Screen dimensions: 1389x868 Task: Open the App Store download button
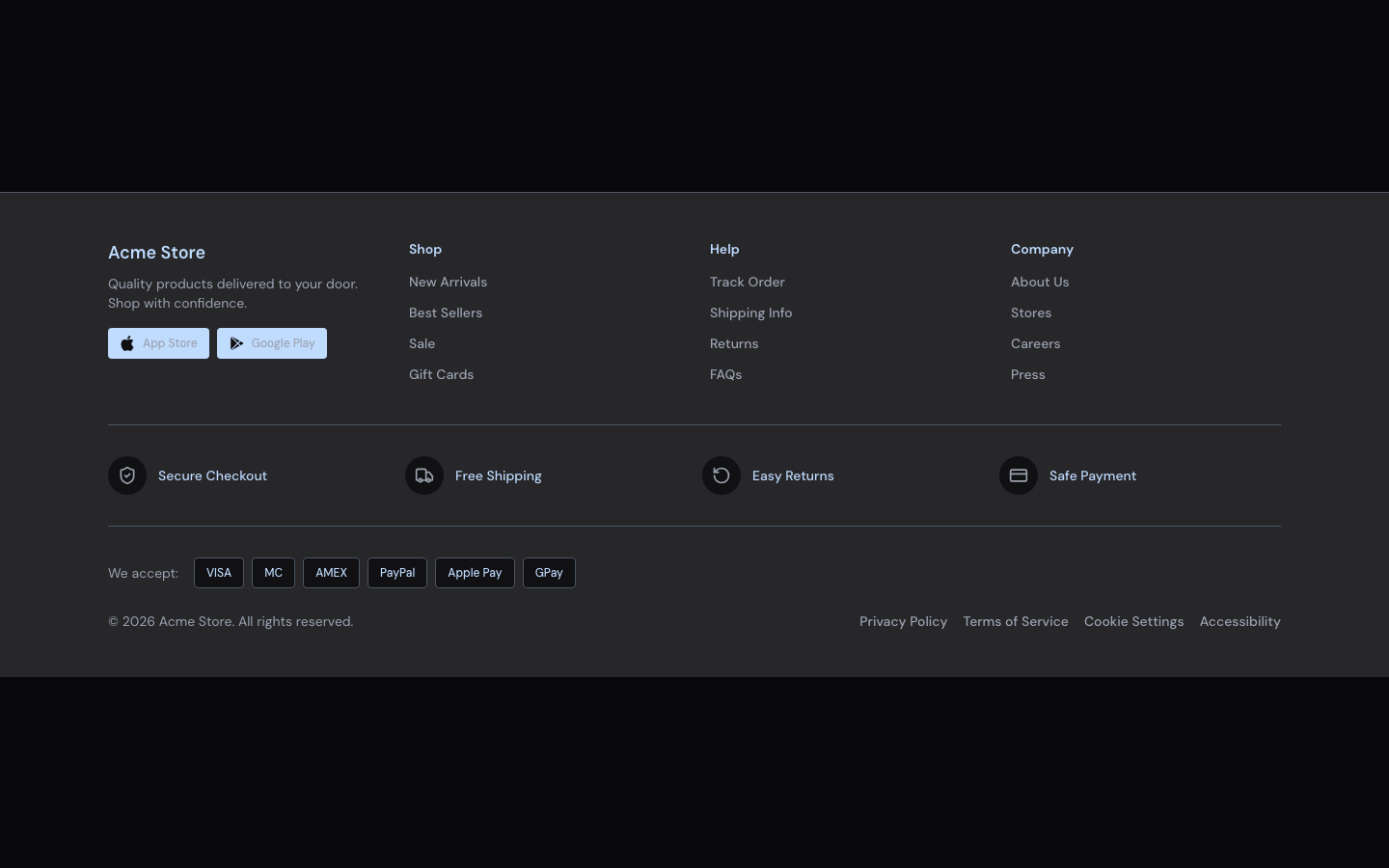[x=158, y=343]
